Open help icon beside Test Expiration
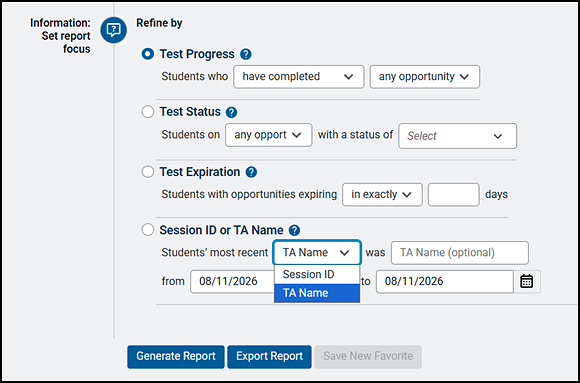The image size is (580, 383). tap(251, 172)
